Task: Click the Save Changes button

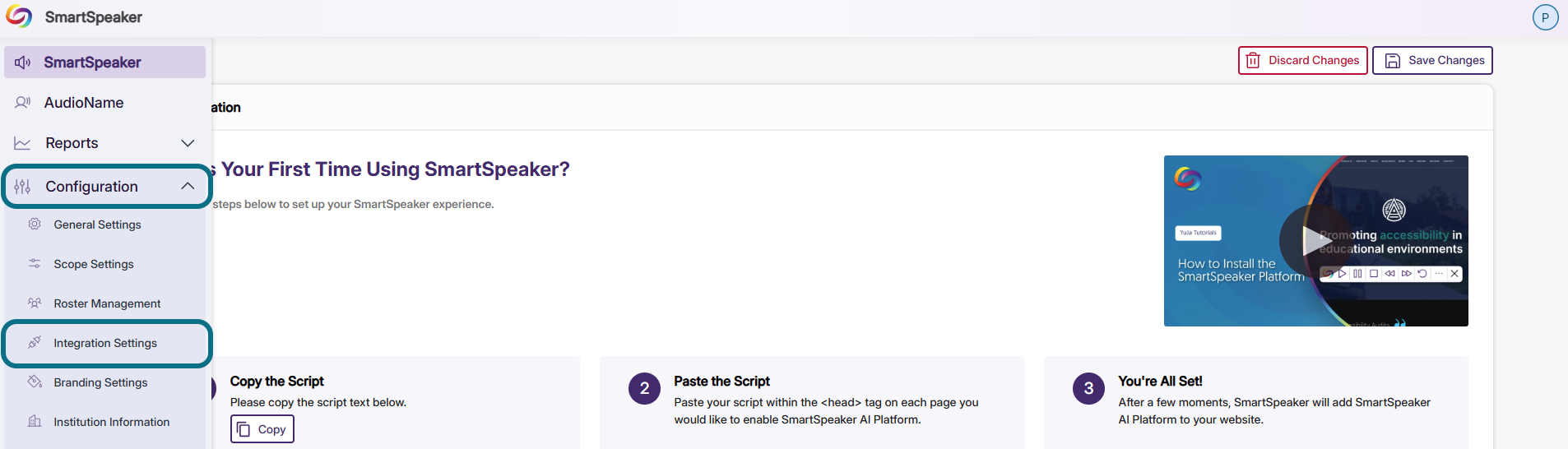Action: pyautogui.click(x=1432, y=60)
